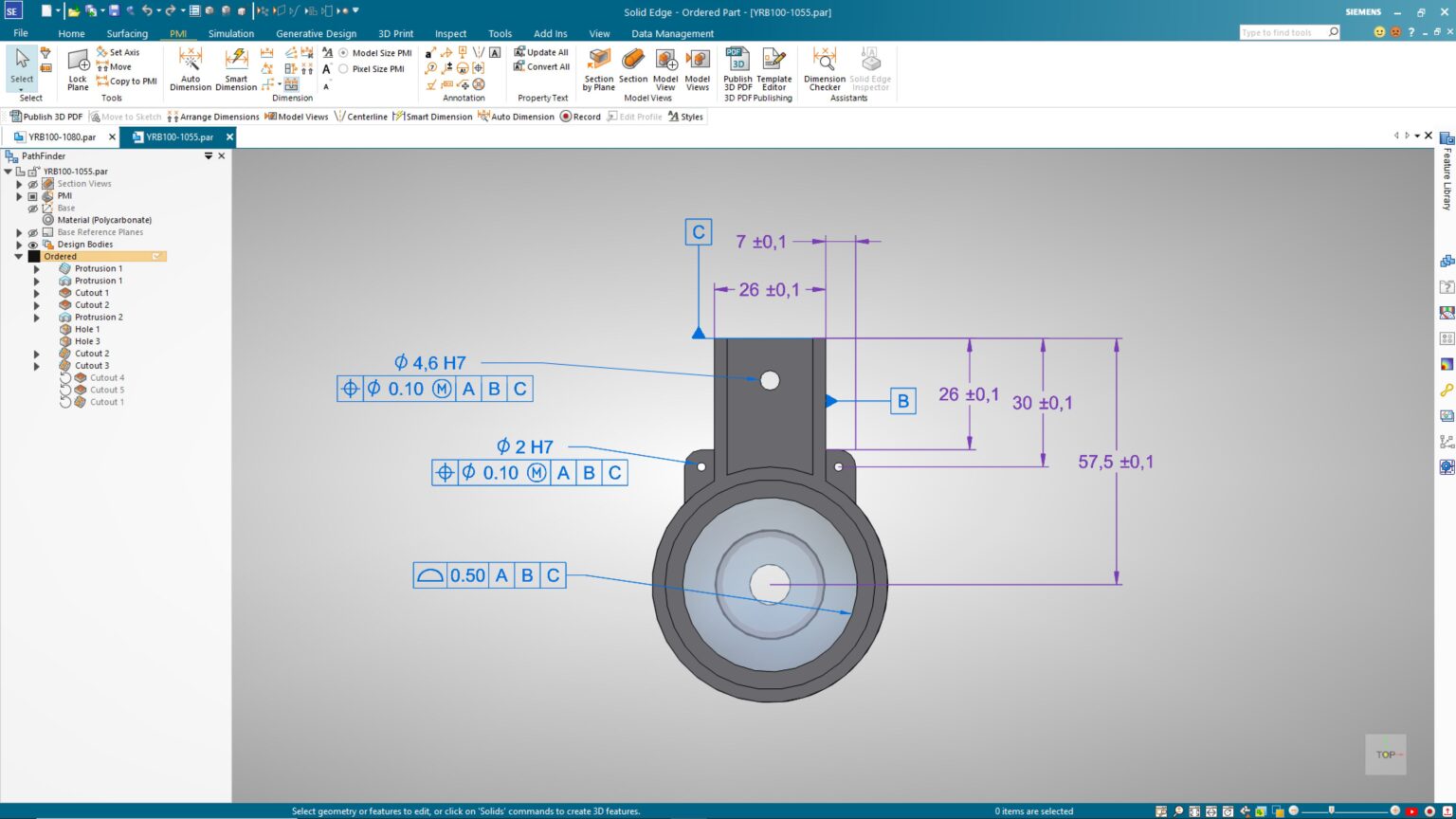Expand the Protrusion 1 tree item
1456x819 pixels.
tap(36, 268)
